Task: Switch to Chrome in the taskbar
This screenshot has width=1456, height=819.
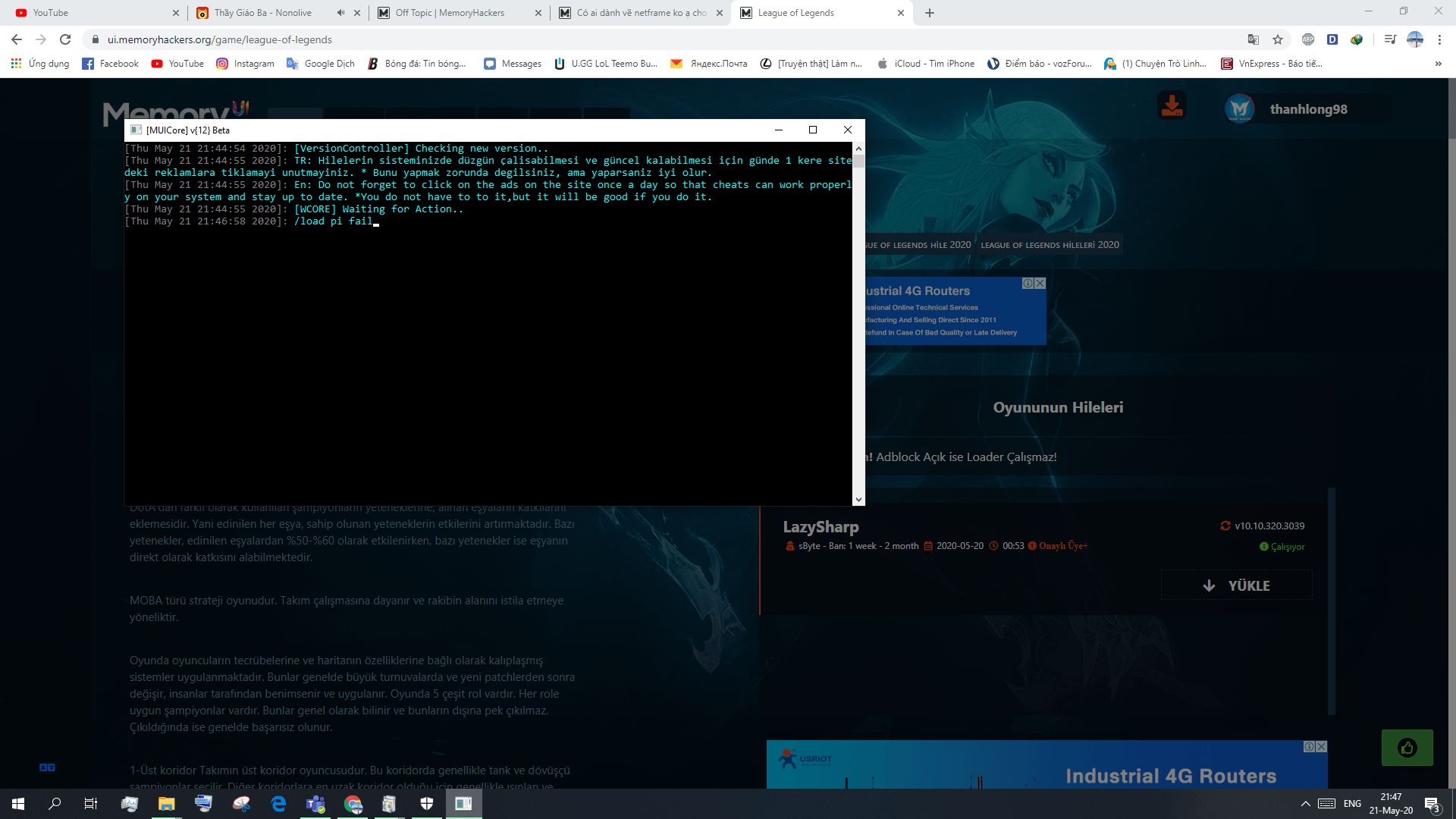Action: tap(353, 804)
